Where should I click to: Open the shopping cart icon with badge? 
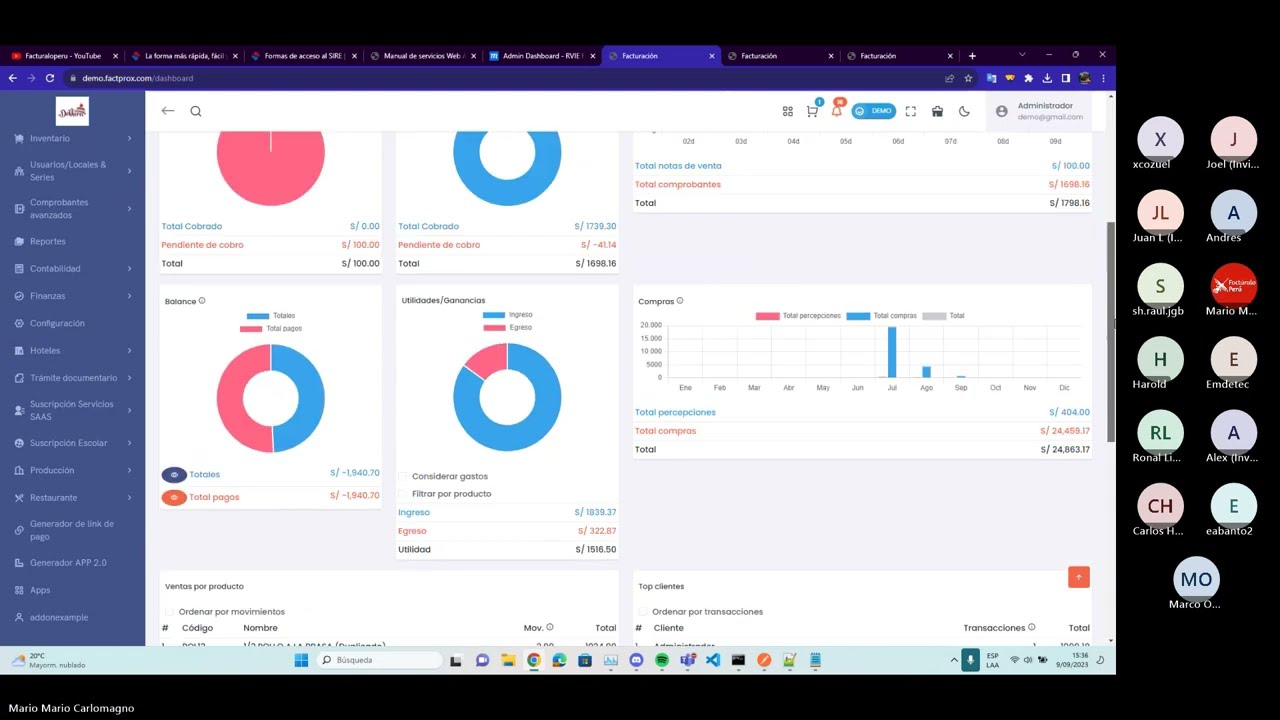point(812,111)
